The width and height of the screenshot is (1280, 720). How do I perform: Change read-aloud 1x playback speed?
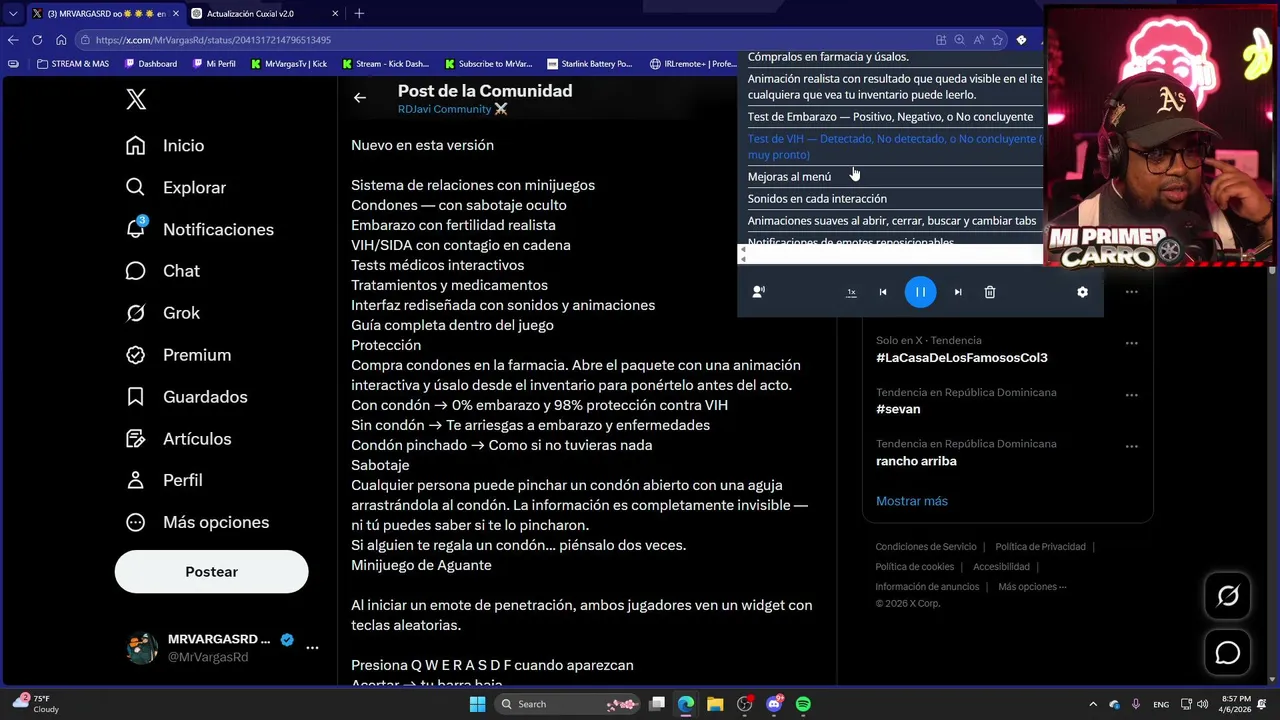click(x=851, y=292)
